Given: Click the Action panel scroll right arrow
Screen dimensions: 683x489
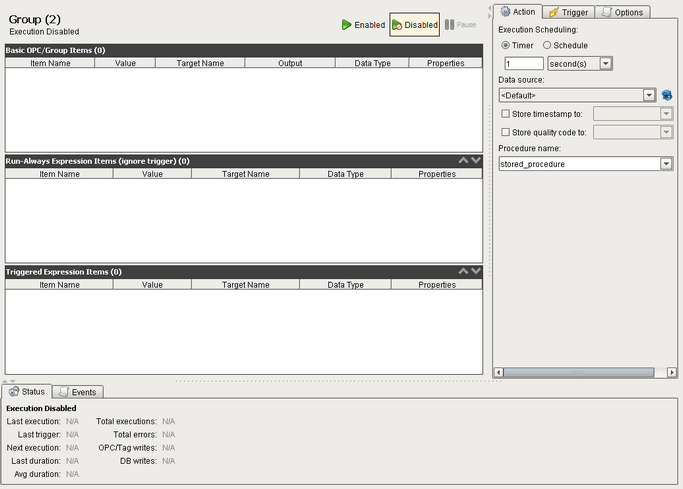Looking at the screenshot, I should pyautogui.click(x=672, y=372).
